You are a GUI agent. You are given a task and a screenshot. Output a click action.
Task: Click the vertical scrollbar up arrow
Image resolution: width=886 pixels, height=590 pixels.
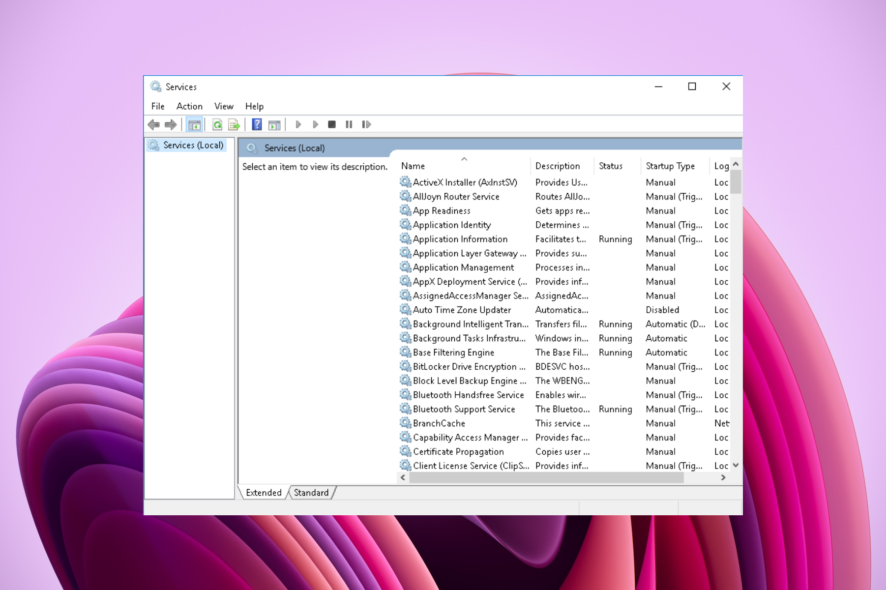736,164
